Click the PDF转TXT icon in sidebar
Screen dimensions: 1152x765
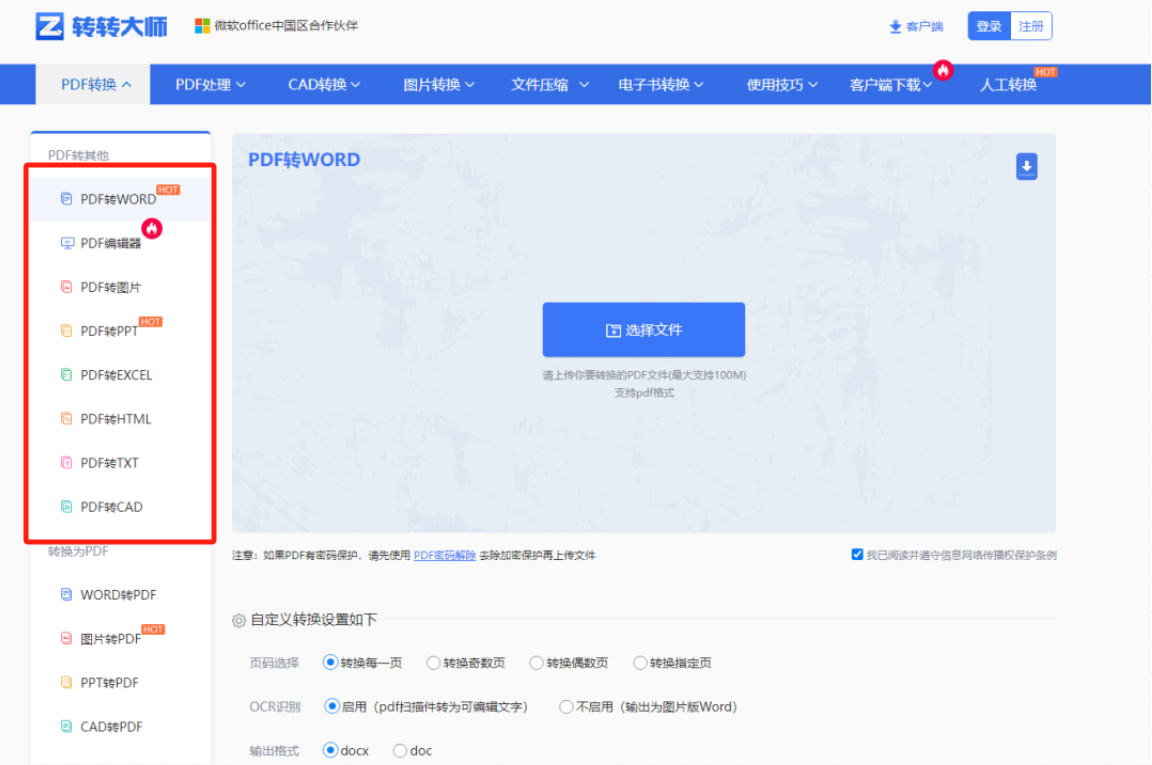tap(66, 462)
